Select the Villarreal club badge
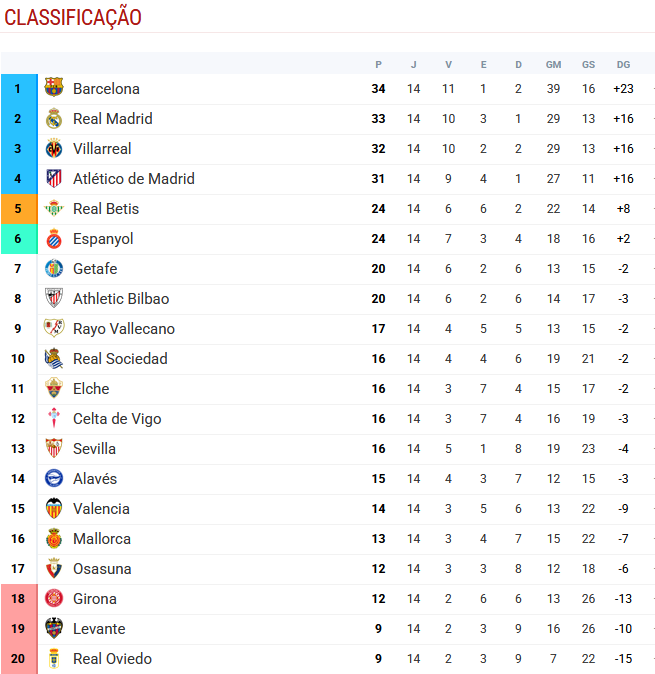 click(x=54, y=149)
